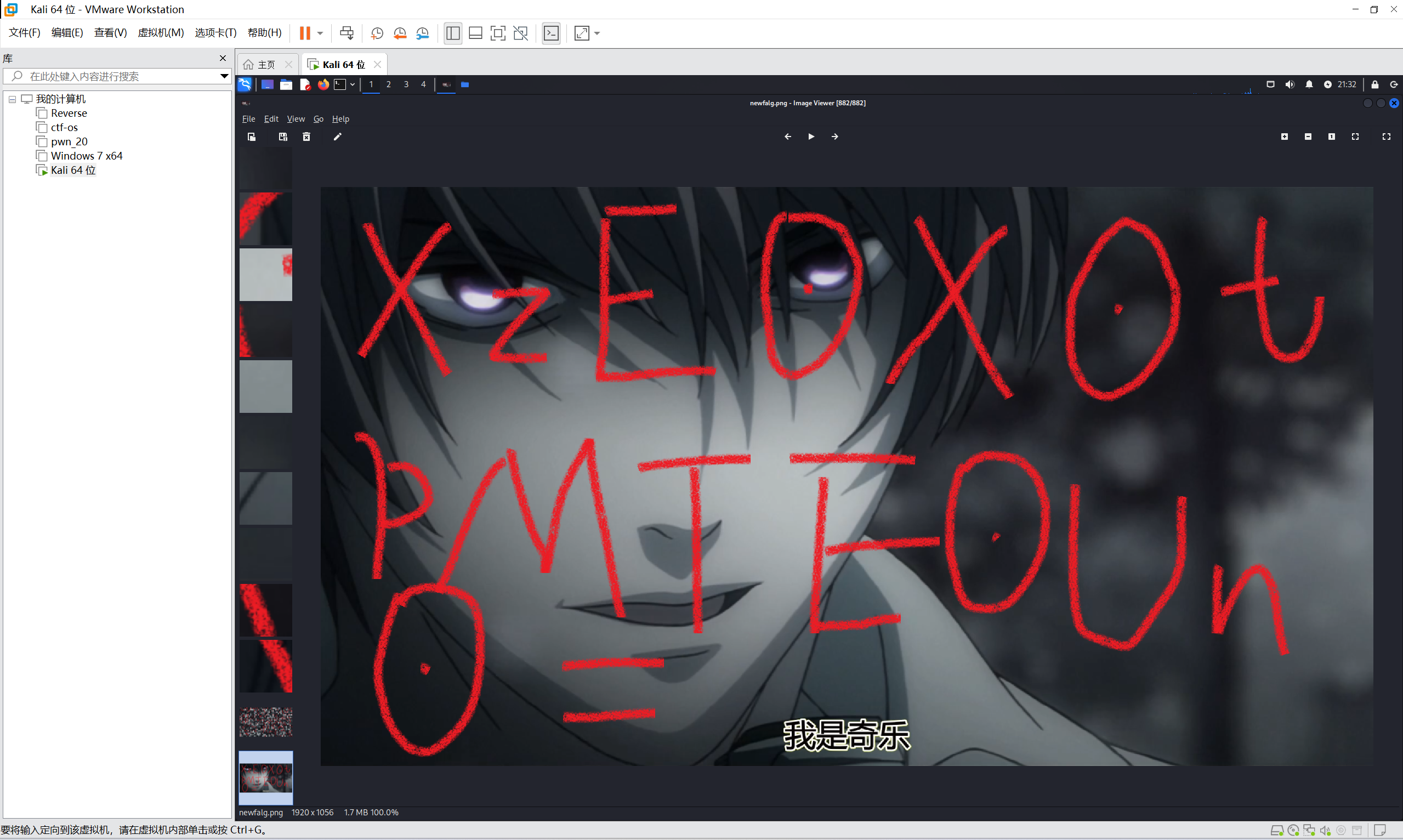Image resolution: width=1403 pixels, height=840 pixels.
Task: Open the stretch guest dropdown arrow
Action: pyautogui.click(x=597, y=33)
